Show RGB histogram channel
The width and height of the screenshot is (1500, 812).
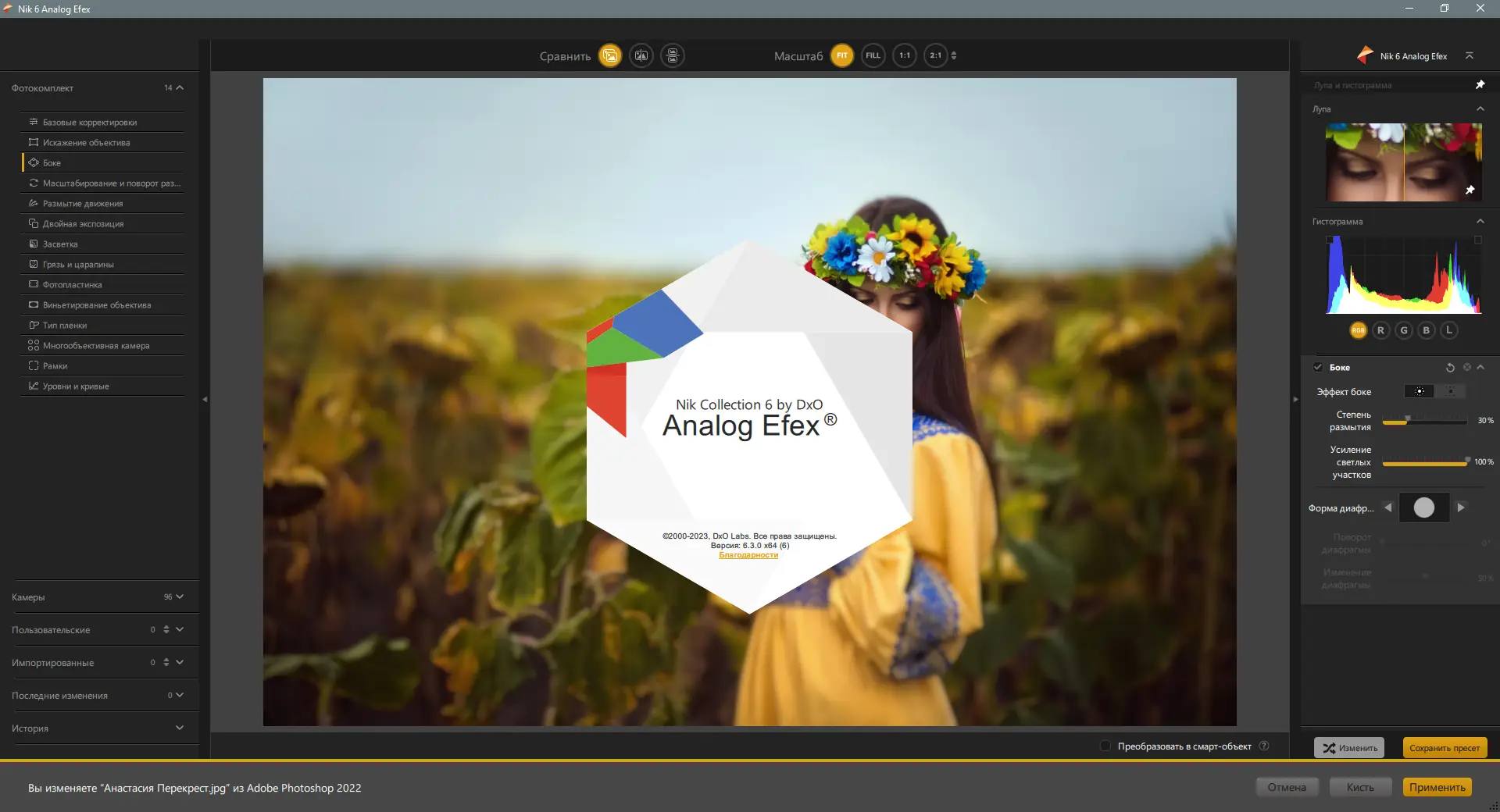1358,330
